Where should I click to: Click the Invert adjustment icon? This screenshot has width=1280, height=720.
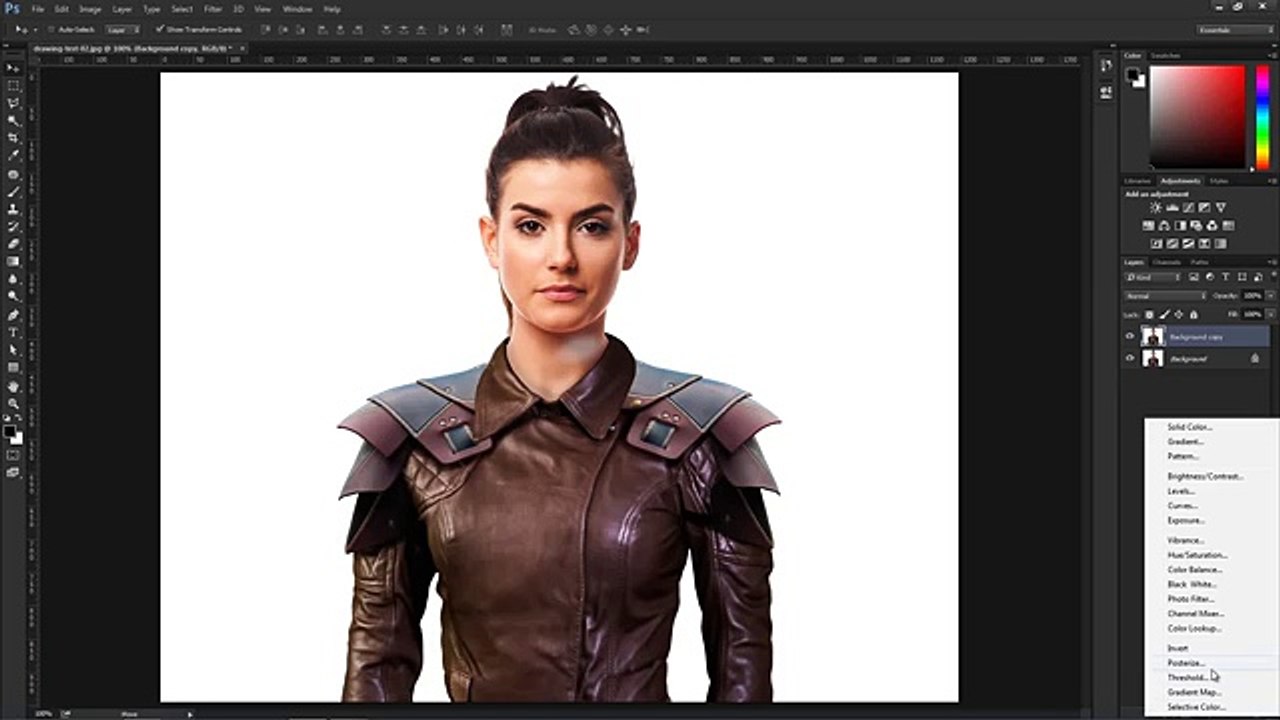coord(1157,243)
